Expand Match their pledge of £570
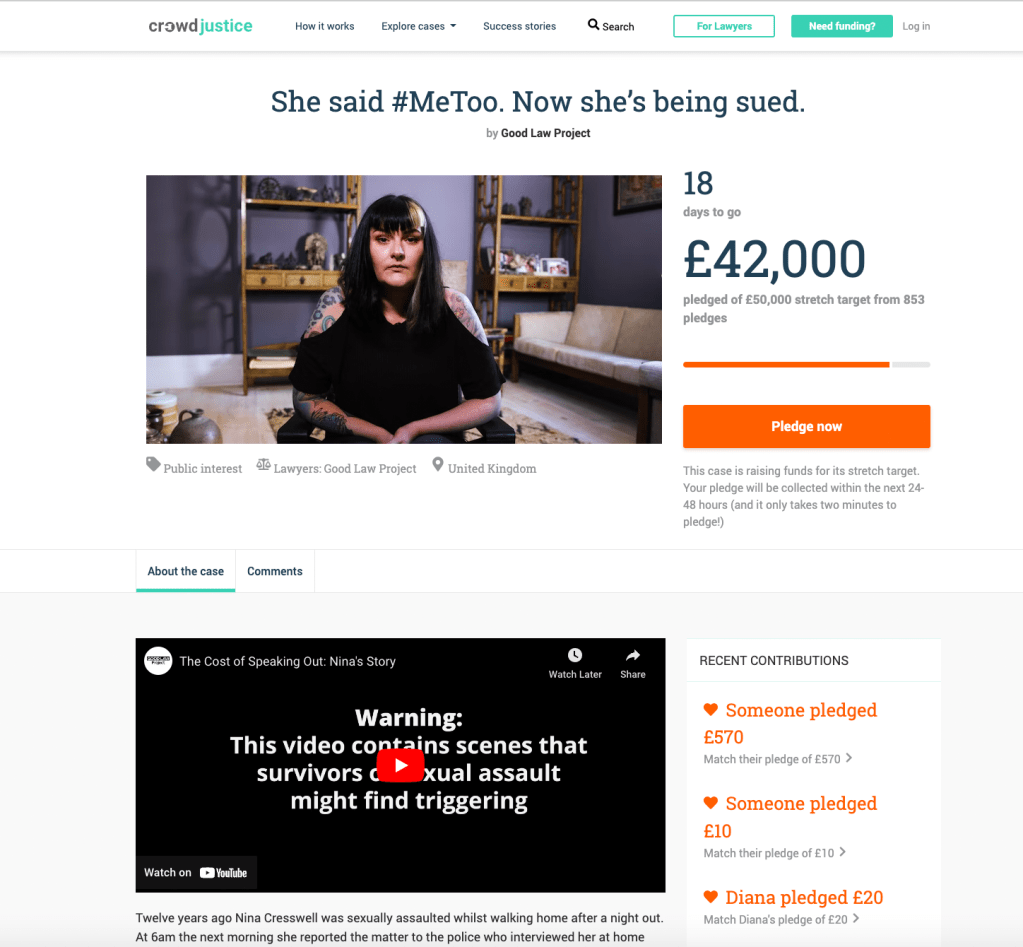The height and width of the screenshot is (947, 1023). click(778, 759)
